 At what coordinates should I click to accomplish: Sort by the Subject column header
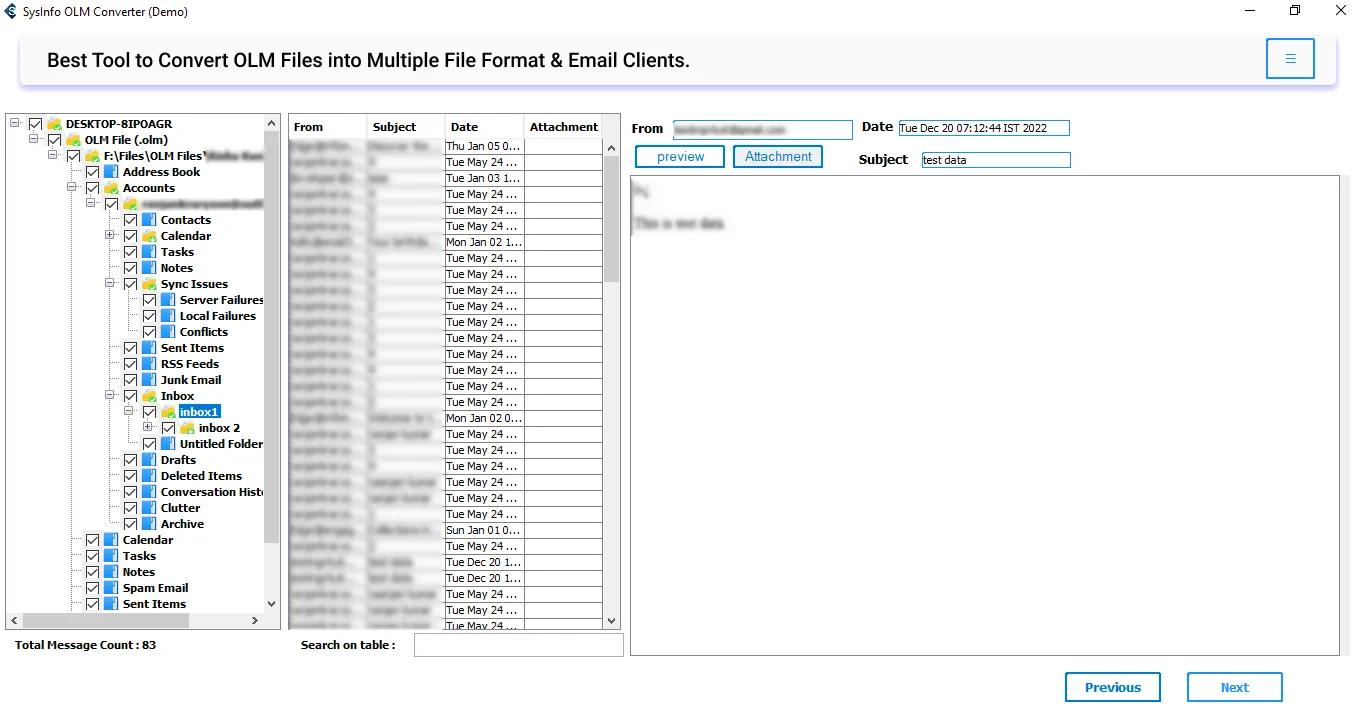(406, 127)
